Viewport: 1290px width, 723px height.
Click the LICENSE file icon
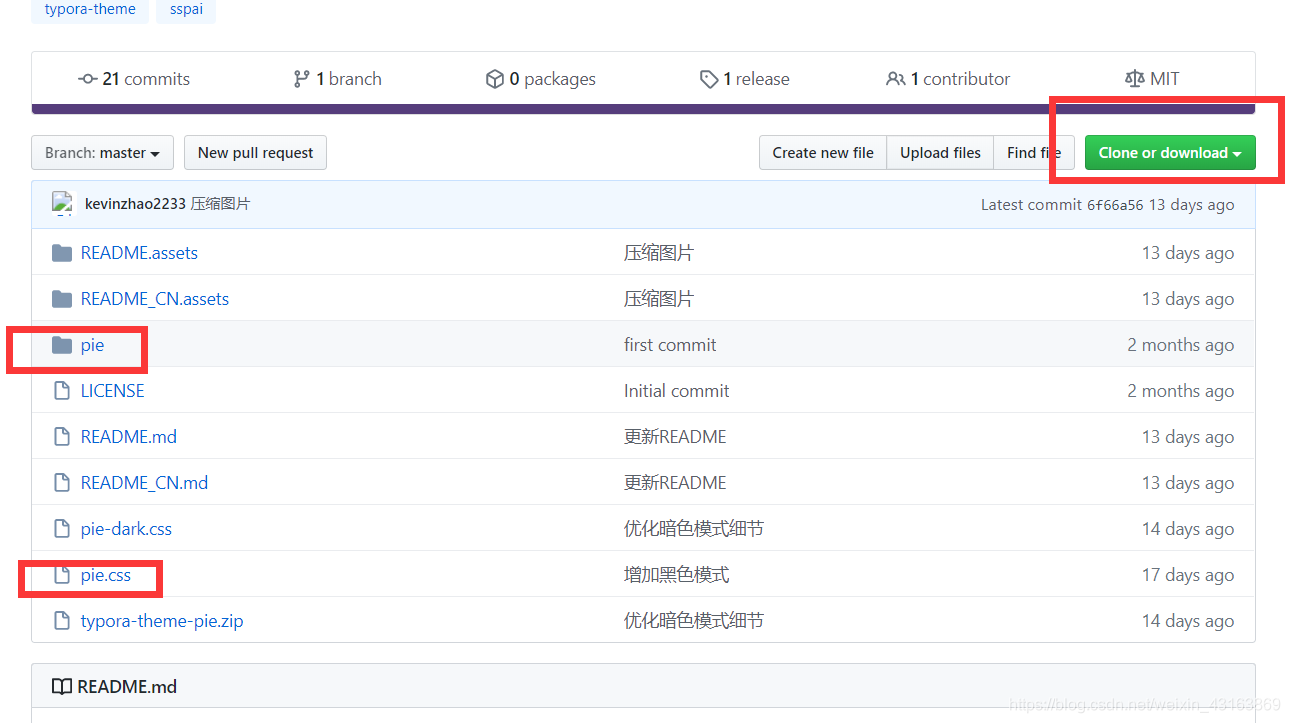[62, 391]
